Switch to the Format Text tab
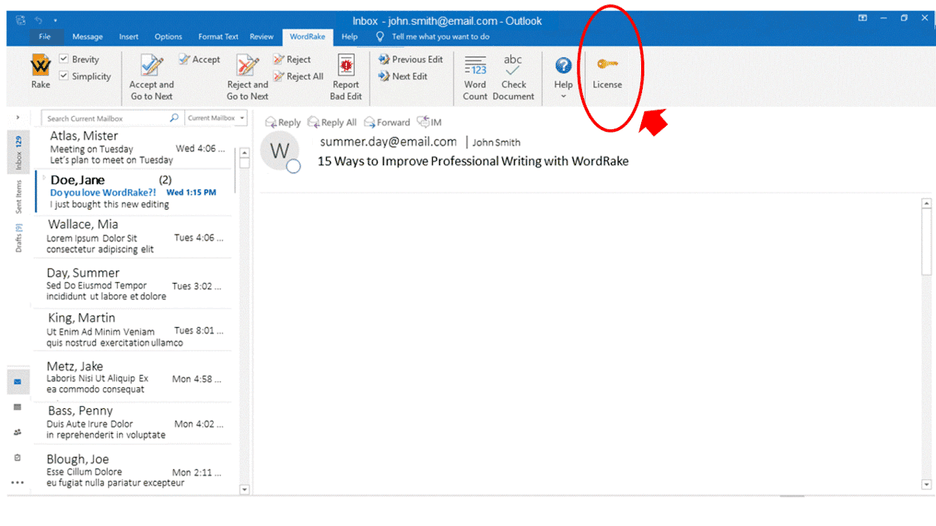This screenshot has height=526, width=936. point(217,37)
